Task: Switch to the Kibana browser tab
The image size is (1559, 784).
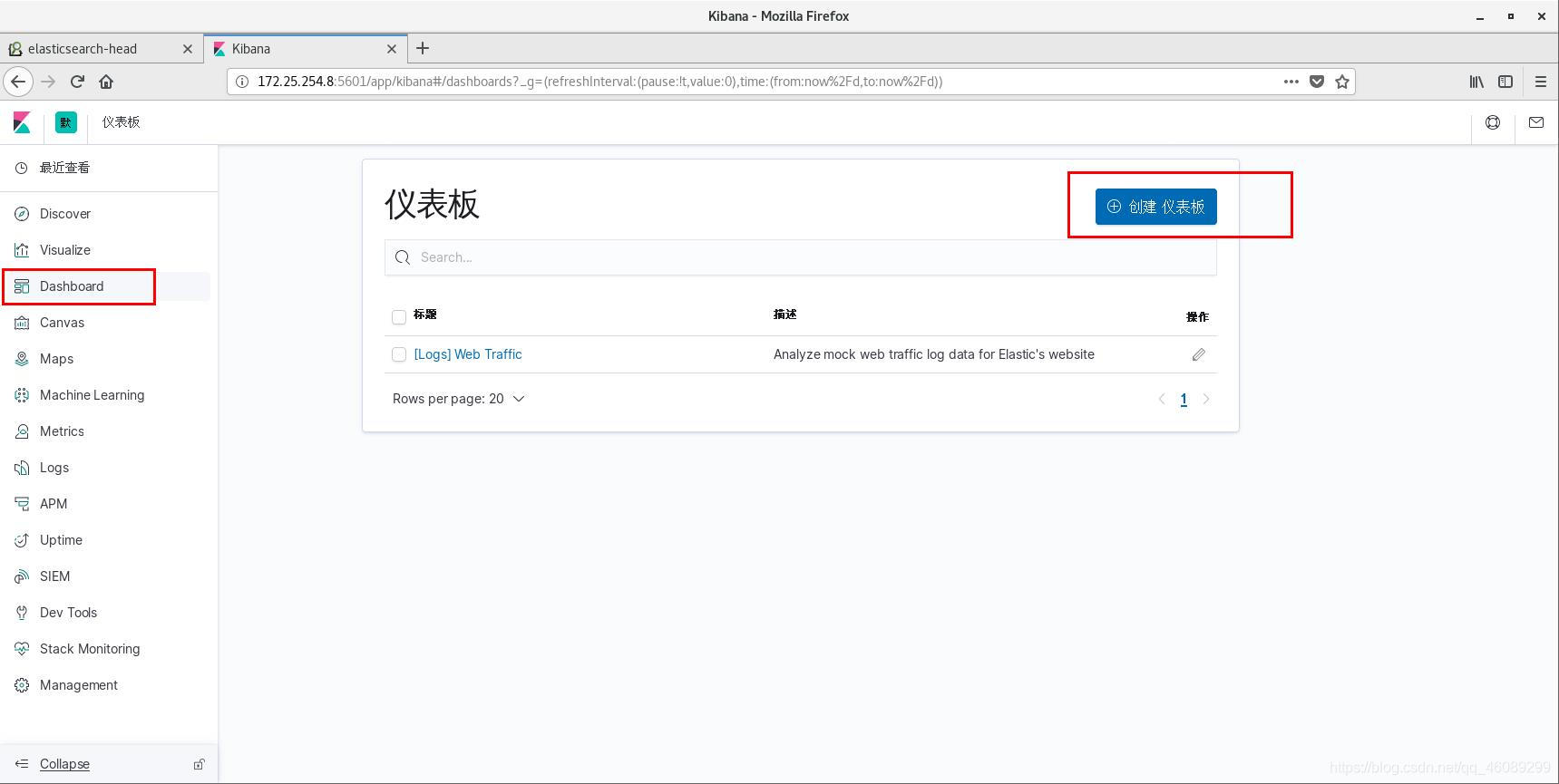Action: 304,49
